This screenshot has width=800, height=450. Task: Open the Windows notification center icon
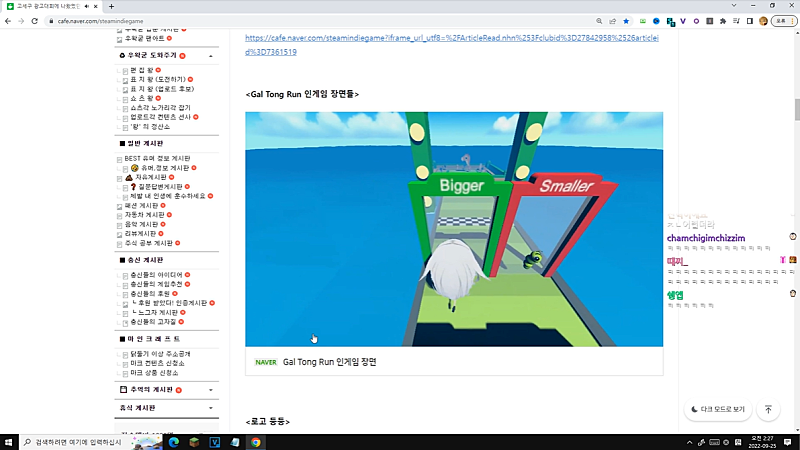(788, 442)
